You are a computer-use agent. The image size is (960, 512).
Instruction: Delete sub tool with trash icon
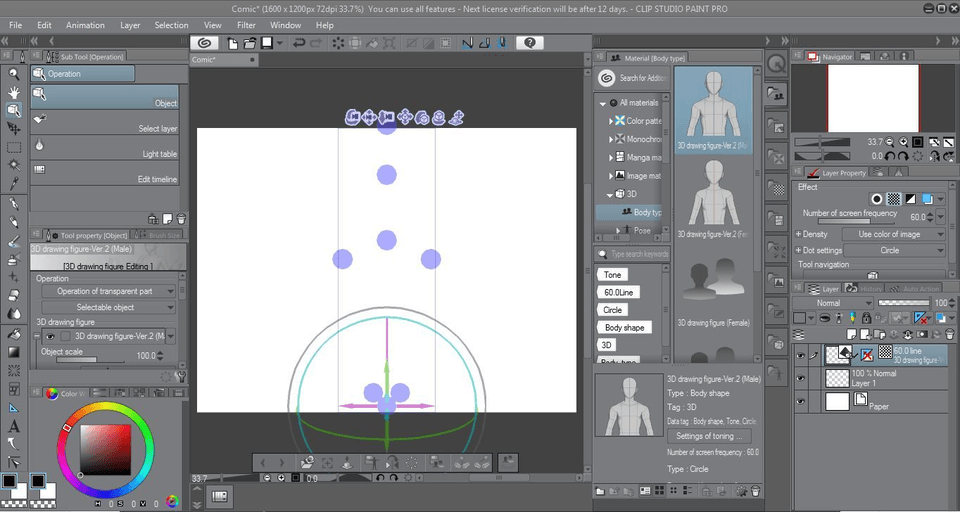click(x=181, y=219)
